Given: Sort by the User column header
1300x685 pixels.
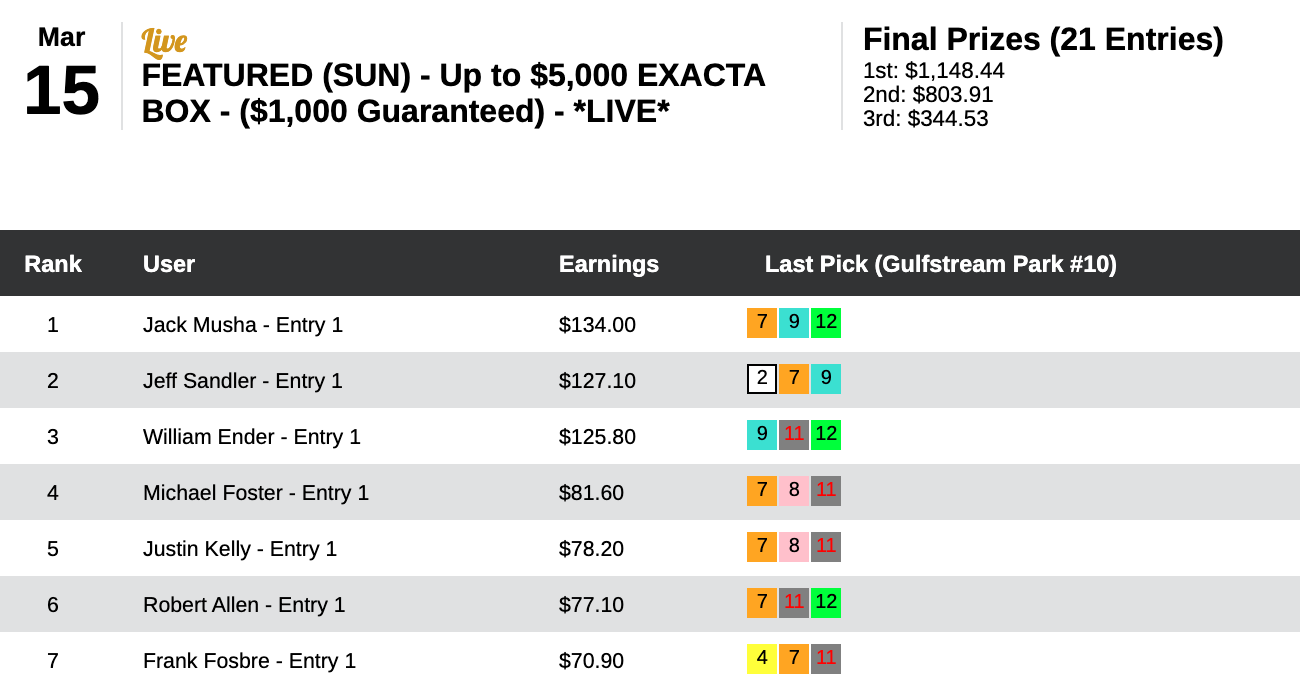Looking at the screenshot, I should tap(169, 264).
